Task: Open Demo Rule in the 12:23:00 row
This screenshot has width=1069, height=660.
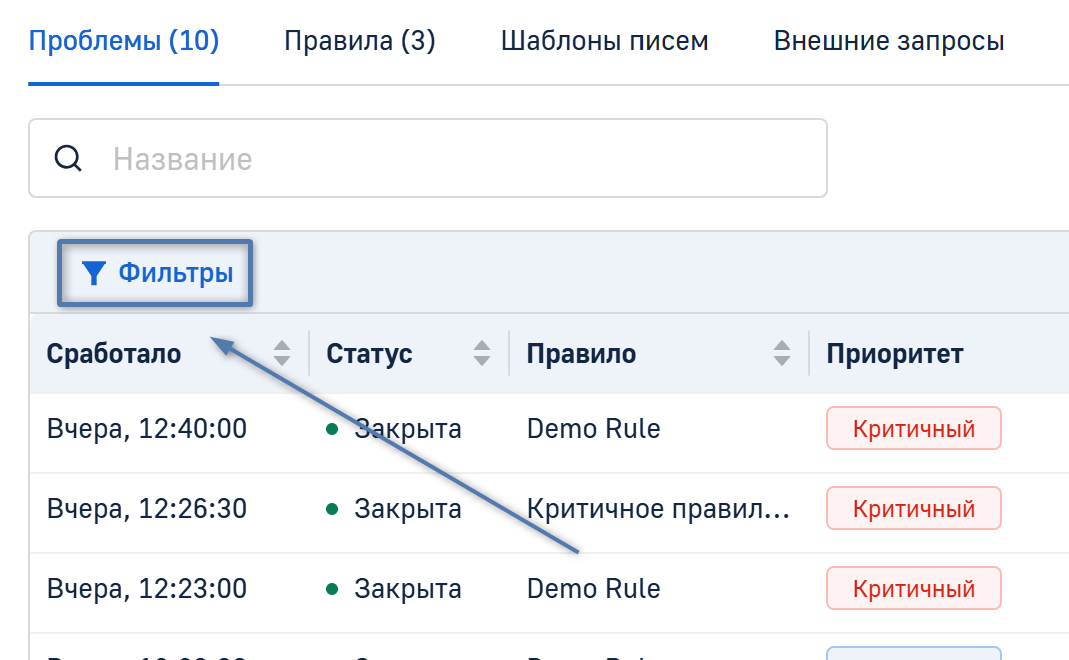Action: (x=593, y=589)
